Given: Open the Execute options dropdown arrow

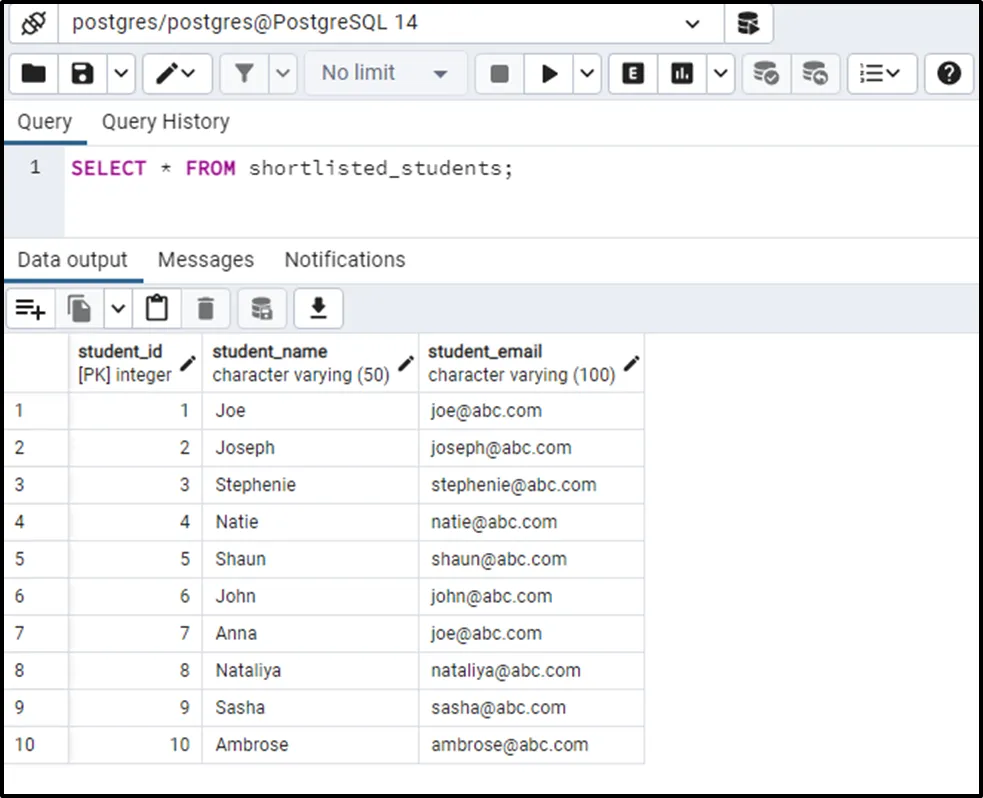Looking at the screenshot, I should 587,73.
